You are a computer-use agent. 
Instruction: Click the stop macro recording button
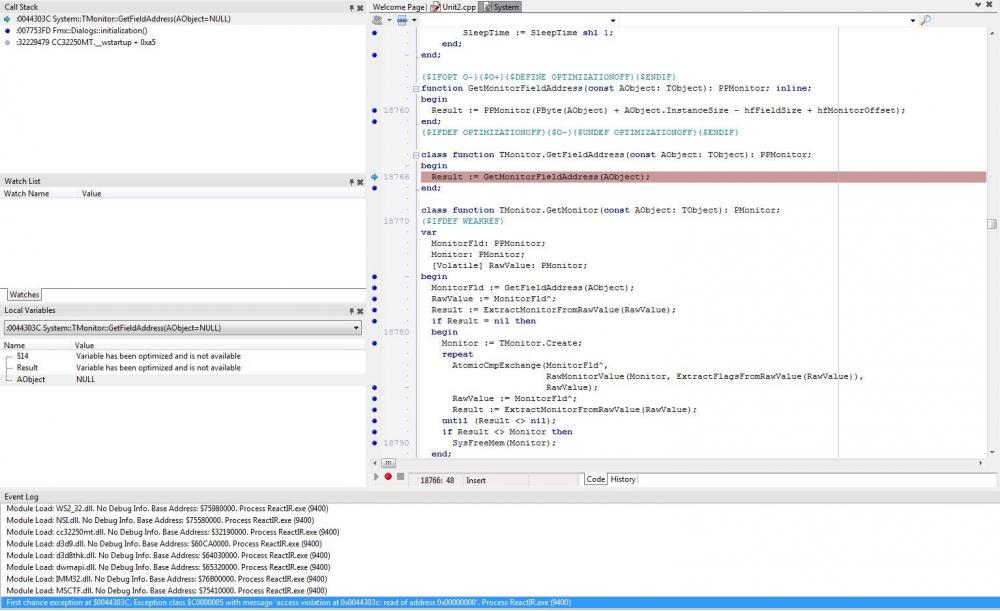pos(401,476)
